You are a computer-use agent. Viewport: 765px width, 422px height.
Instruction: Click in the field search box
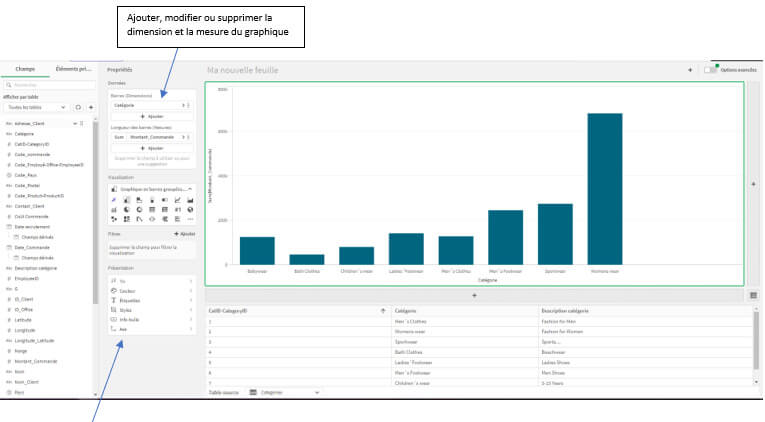point(49,85)
